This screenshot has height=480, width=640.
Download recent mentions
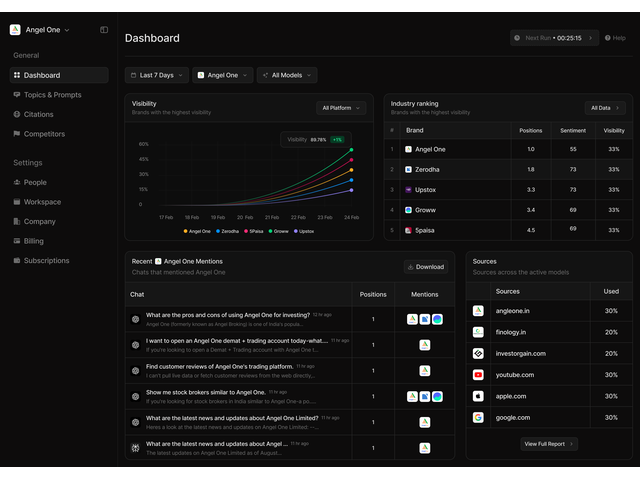coord(426,267)
